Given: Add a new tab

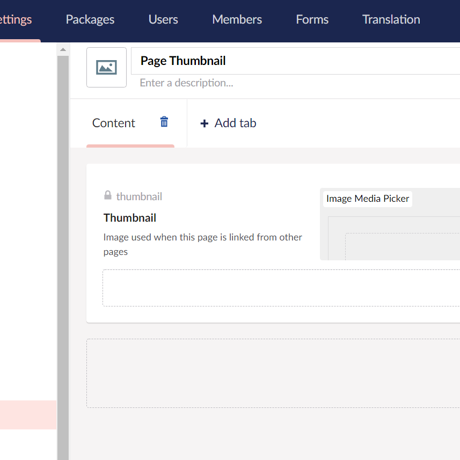Looking at the screenshot, I should point(228,123).
